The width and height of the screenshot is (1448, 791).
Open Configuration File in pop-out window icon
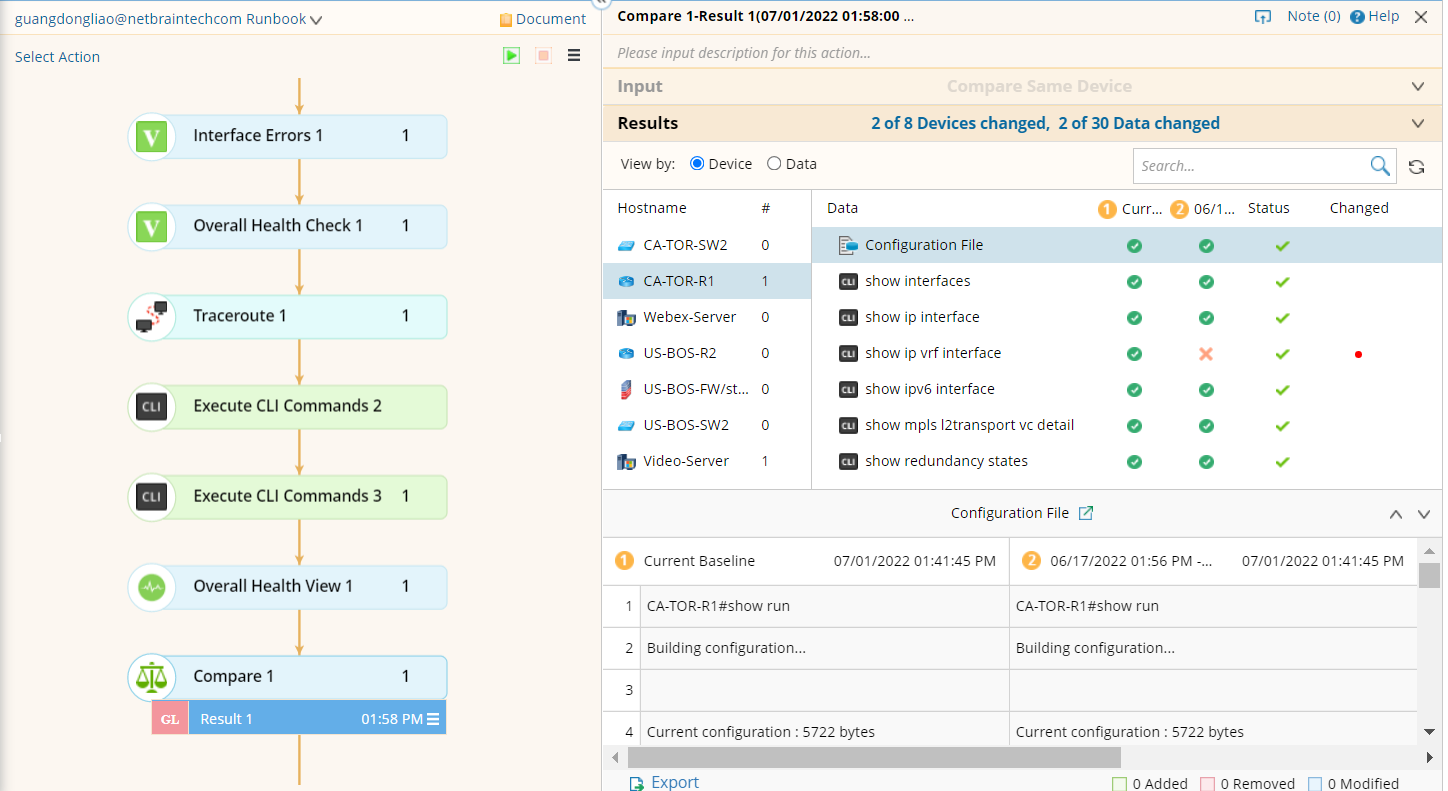1086,513
